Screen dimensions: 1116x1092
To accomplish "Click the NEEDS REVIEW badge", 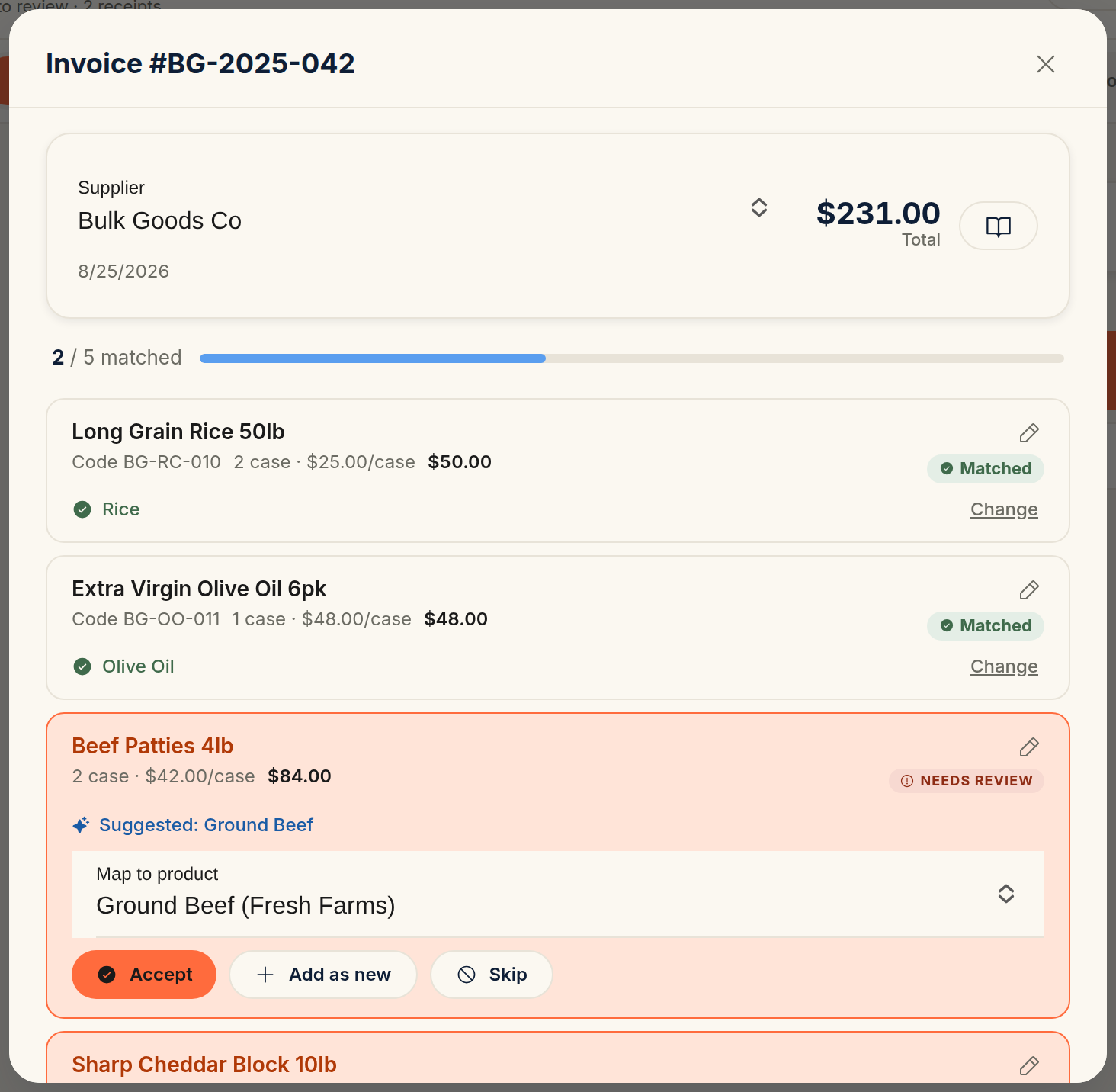I will [967, 781].
